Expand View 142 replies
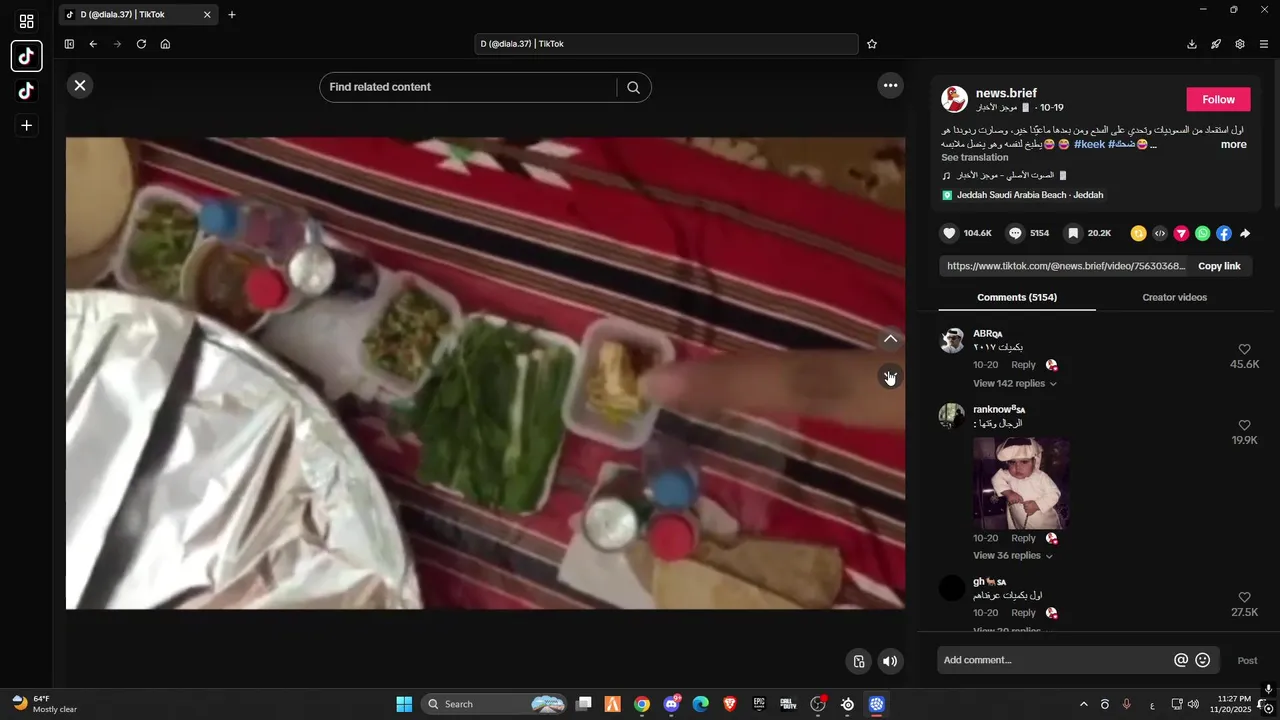Screen dimensions: 1280x720 (x=1014, y=383)
